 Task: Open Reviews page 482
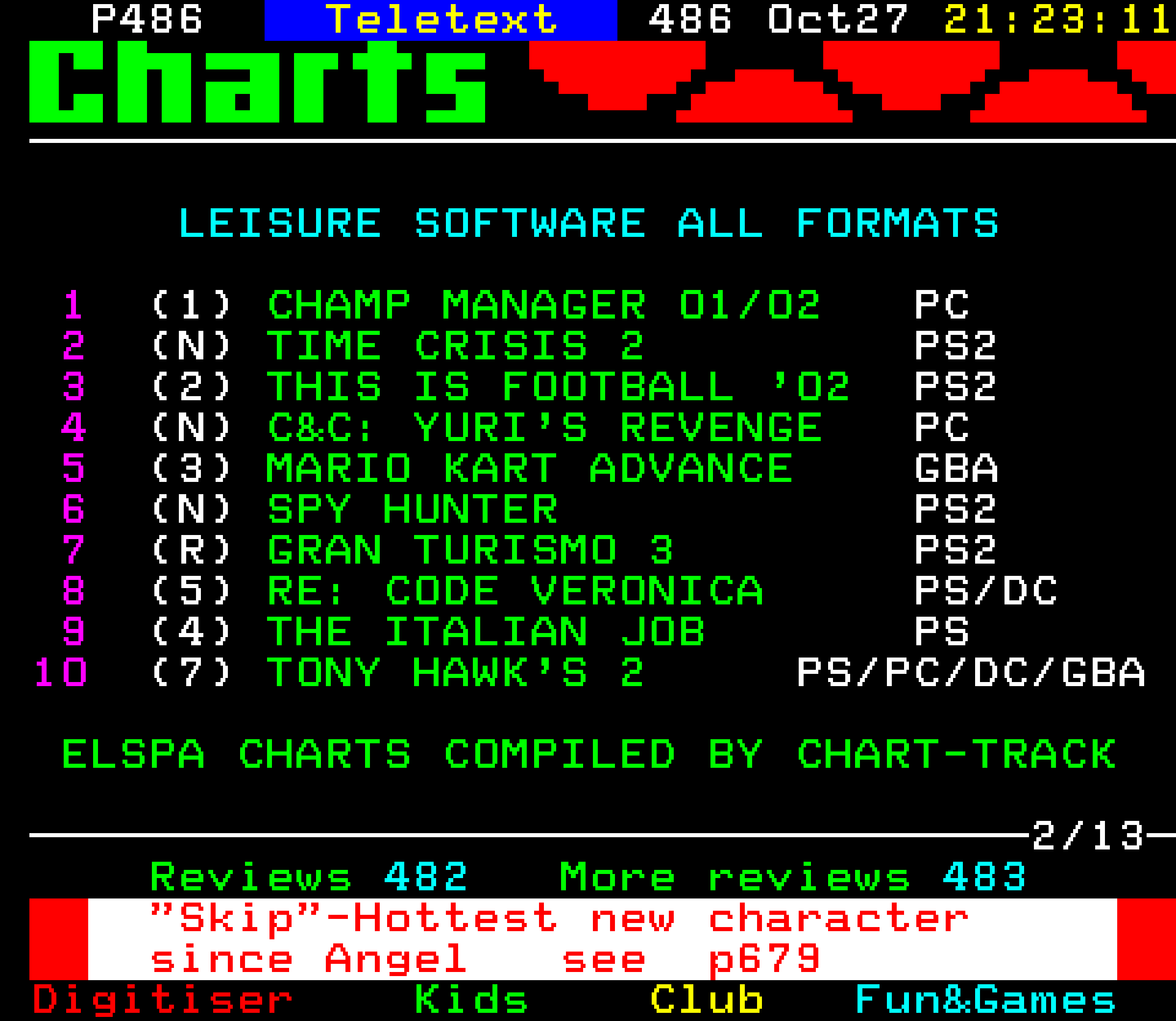(x=309, y=877)
